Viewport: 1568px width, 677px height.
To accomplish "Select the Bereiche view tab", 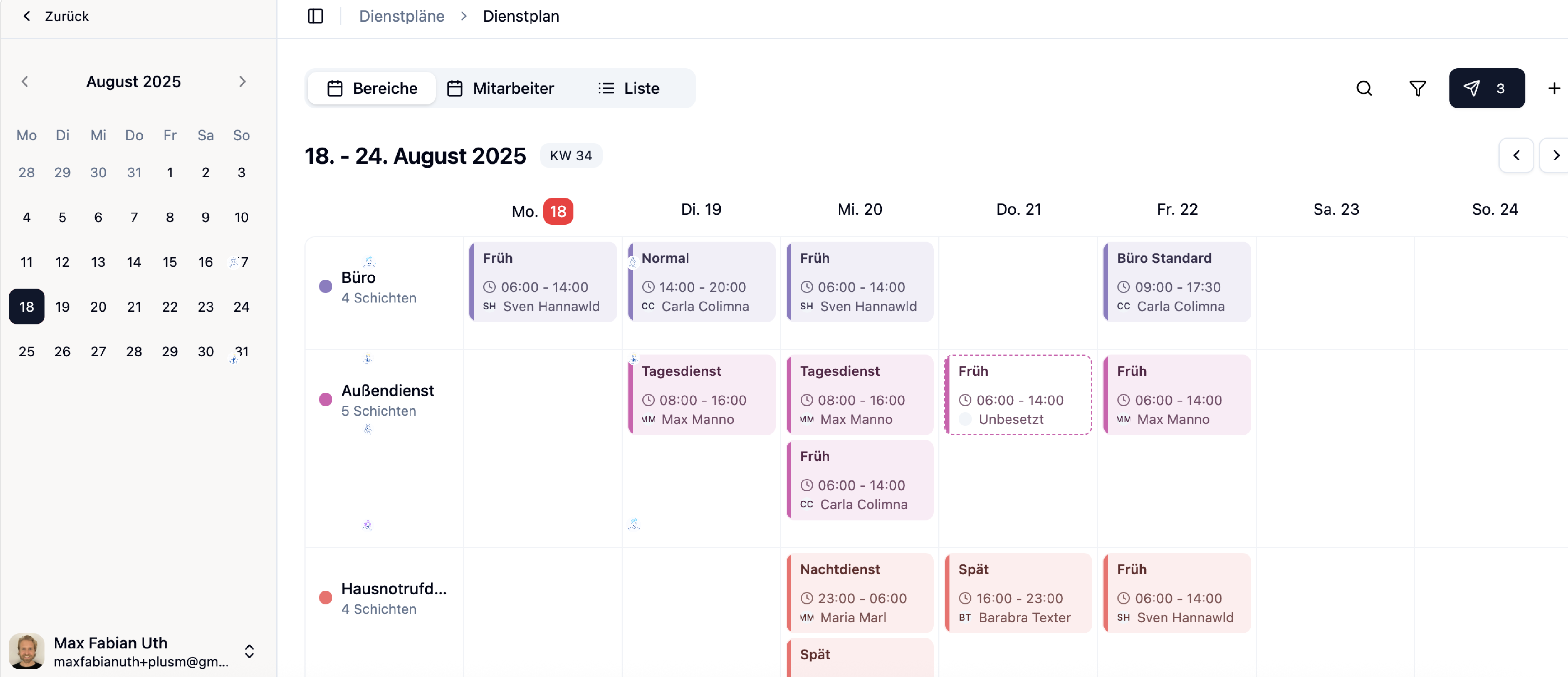I will point(372,88).
